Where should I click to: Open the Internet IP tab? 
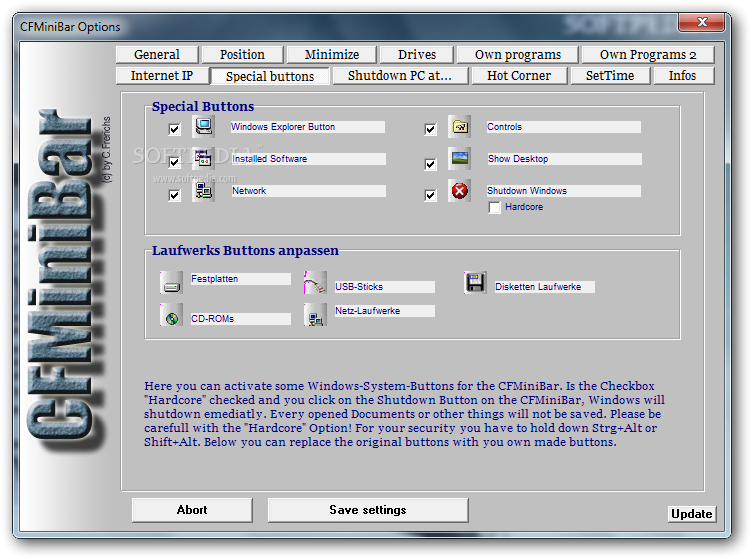[162, 76]
